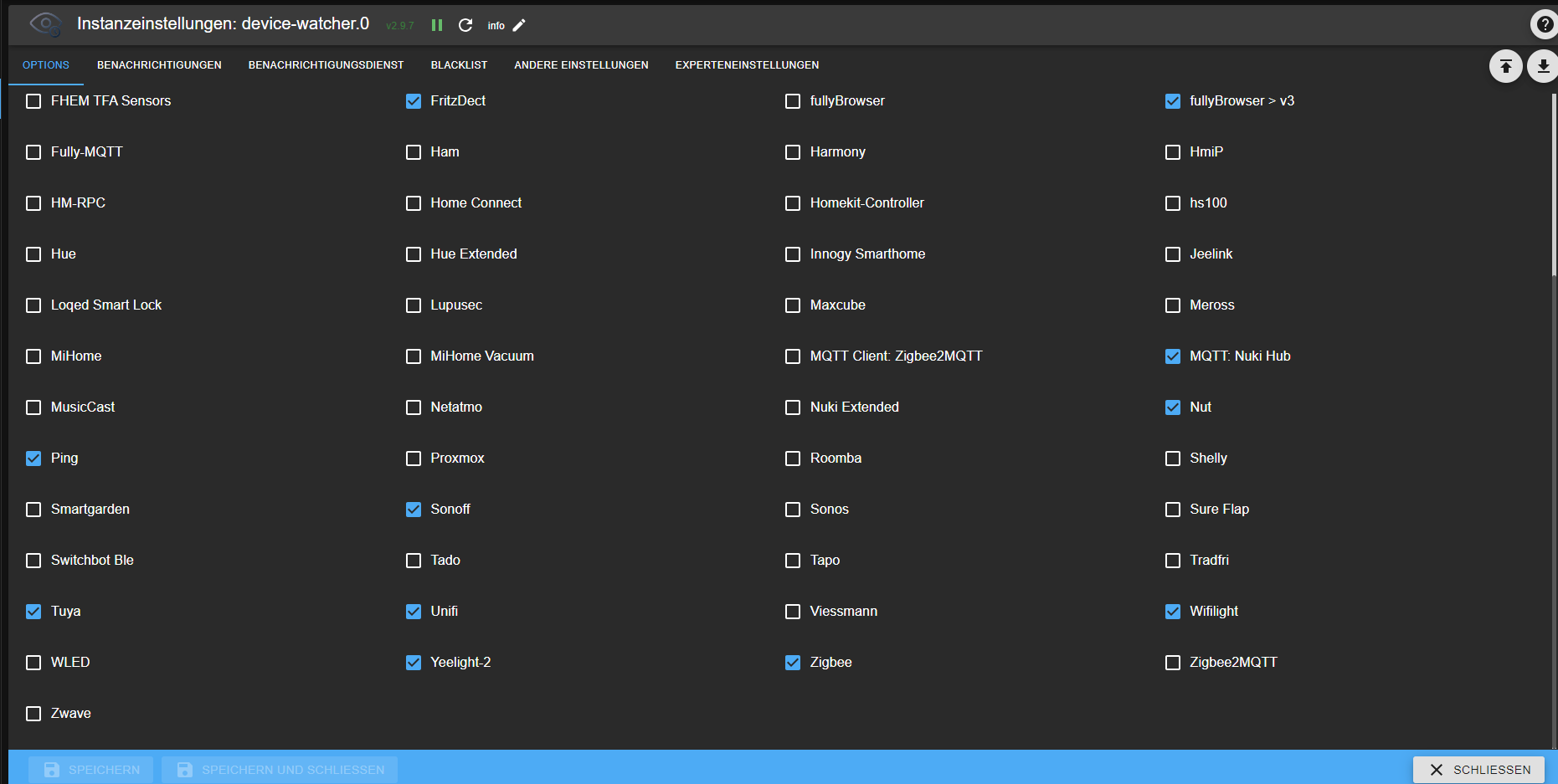This screenshot has width=1558, height=784.
Task: Click the Viessmann label text
Action: [x=844, y=612]
